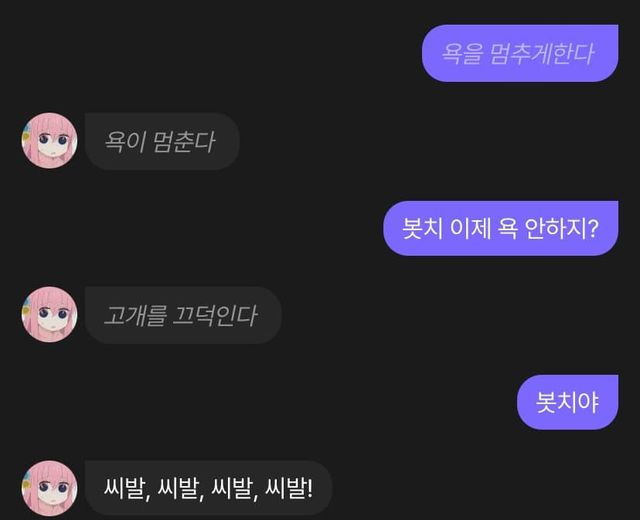Image resolution: width=640 pixels, height=520 pixels.
Task: Select the 씨발, 씨발, 씨발, 씨발! message
Action: pos(209,488)
